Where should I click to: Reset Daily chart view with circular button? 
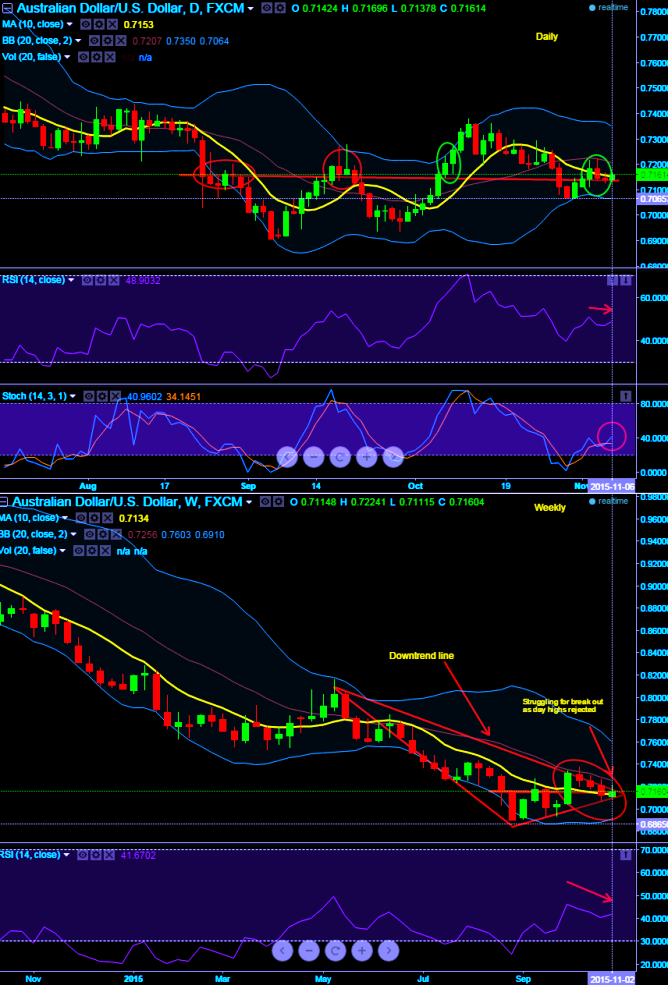(339, 457)
